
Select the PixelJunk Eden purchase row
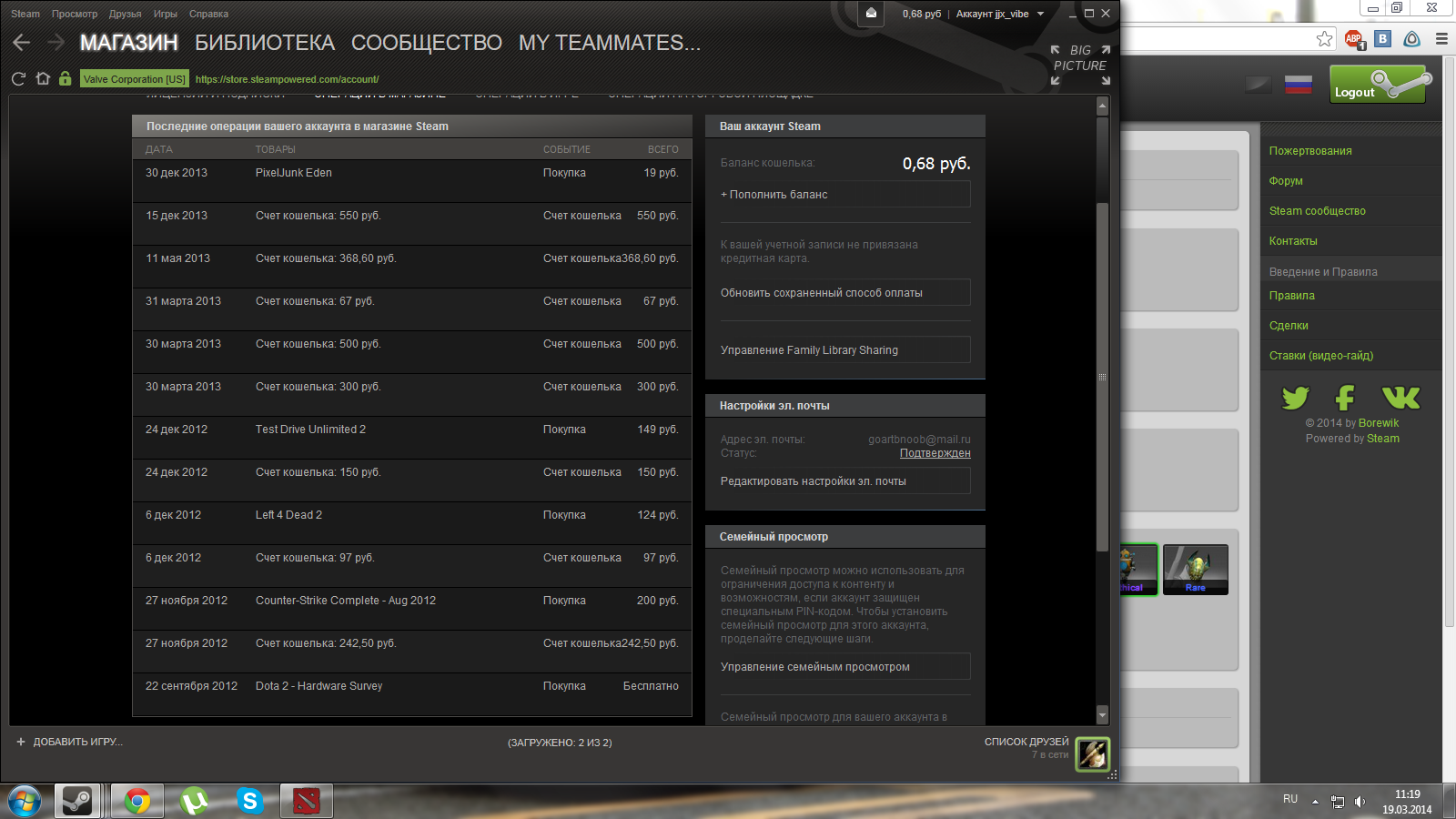(412, 180)
